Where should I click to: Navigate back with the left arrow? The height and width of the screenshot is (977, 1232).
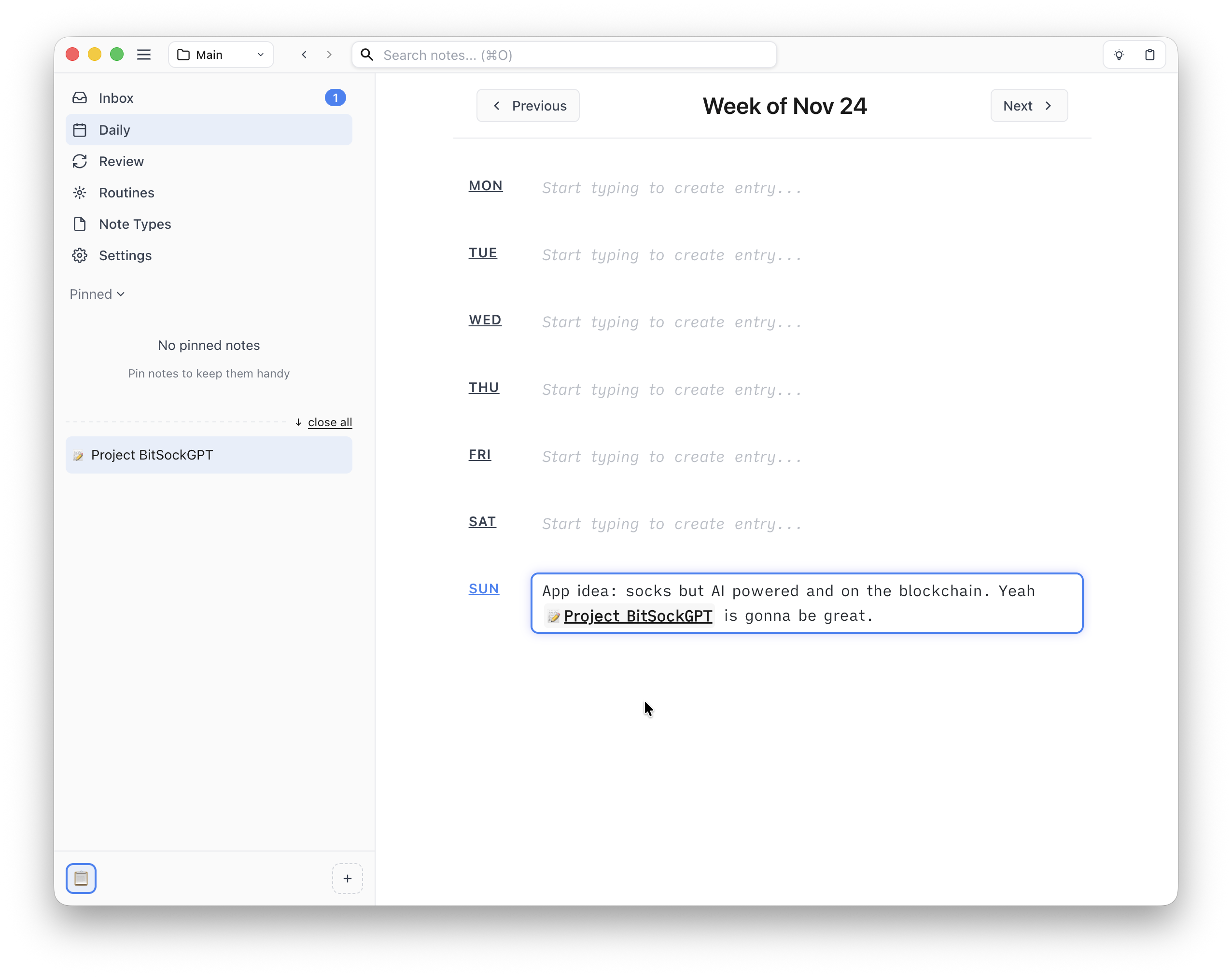[x=304, y=54]
